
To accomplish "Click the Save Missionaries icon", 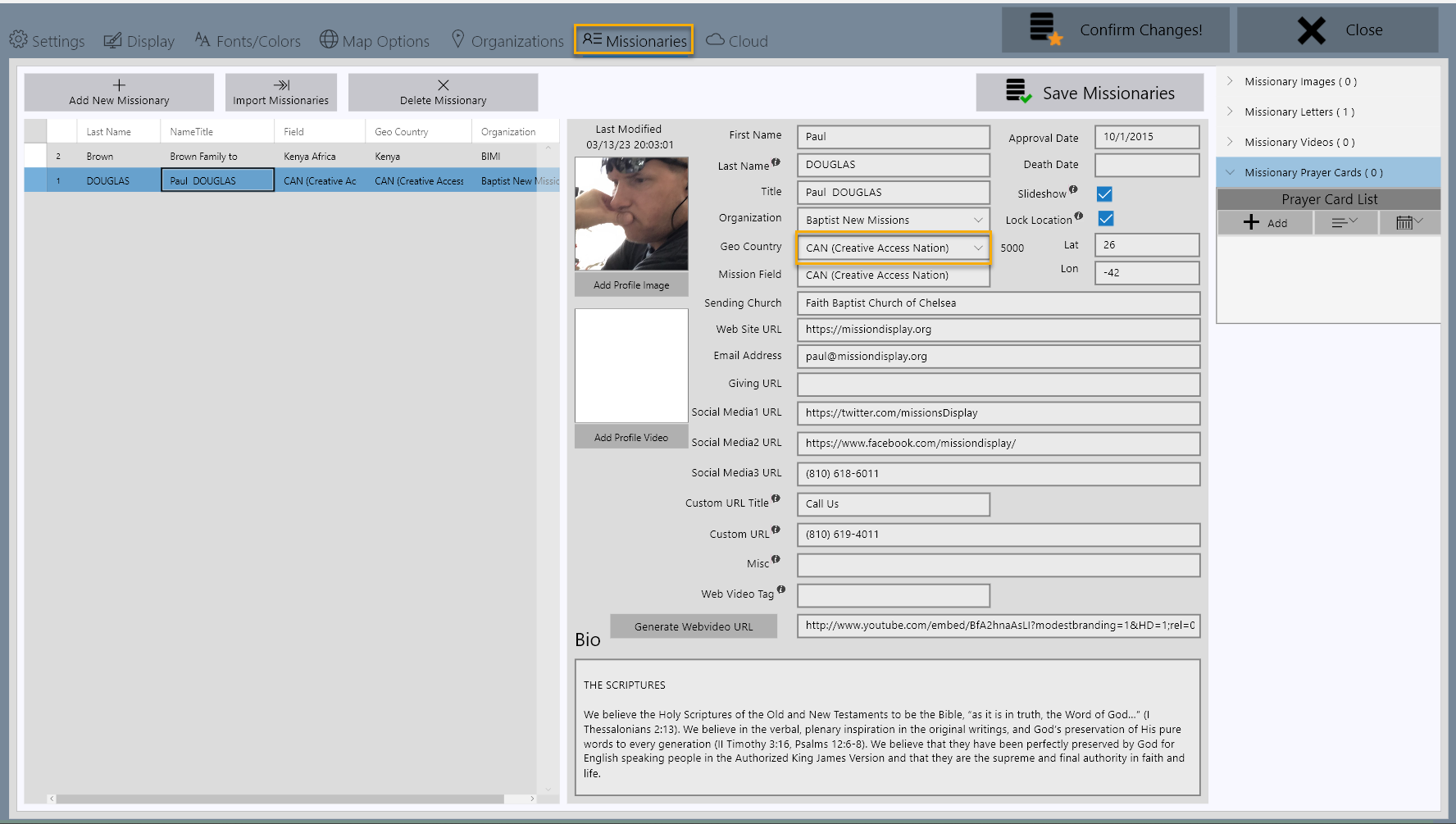I will pyautogui.click(x=1017, y=91).
